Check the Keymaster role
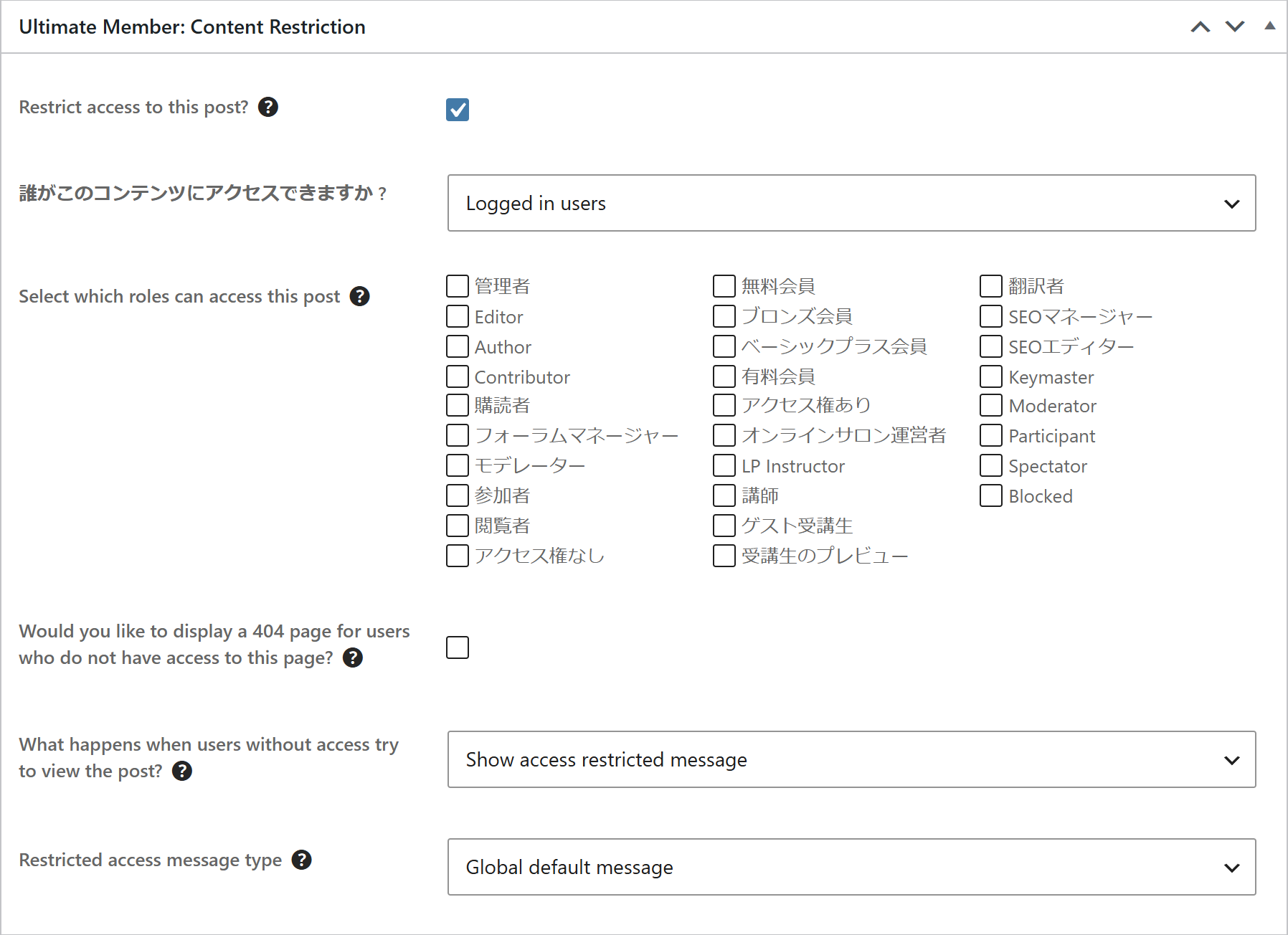This screenshot has width=1288, height=935. (991, 376)
